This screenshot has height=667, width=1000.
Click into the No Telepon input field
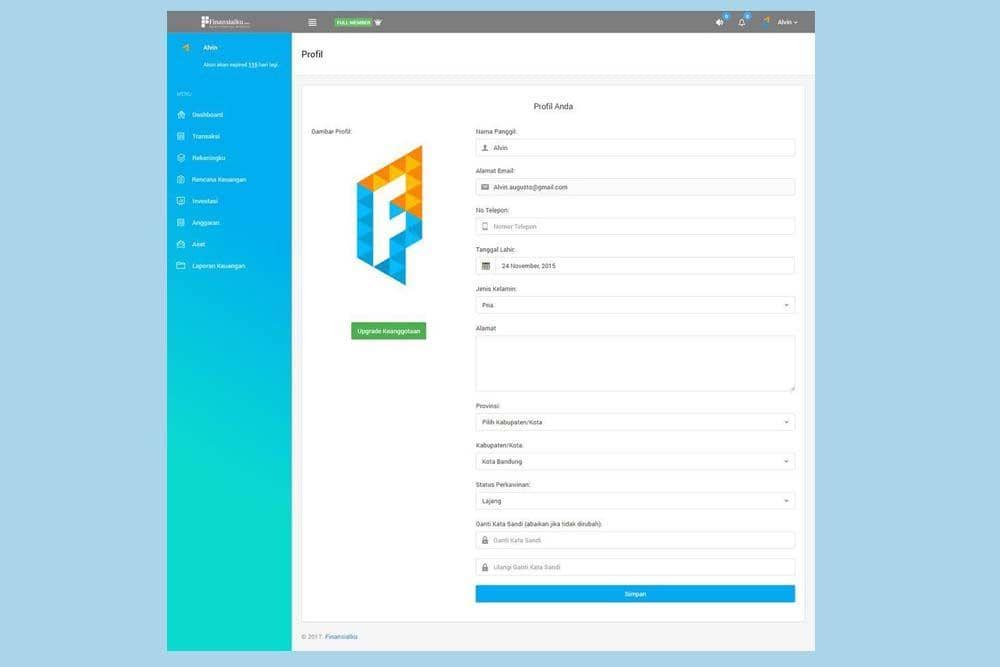click(x=642, y=227)
